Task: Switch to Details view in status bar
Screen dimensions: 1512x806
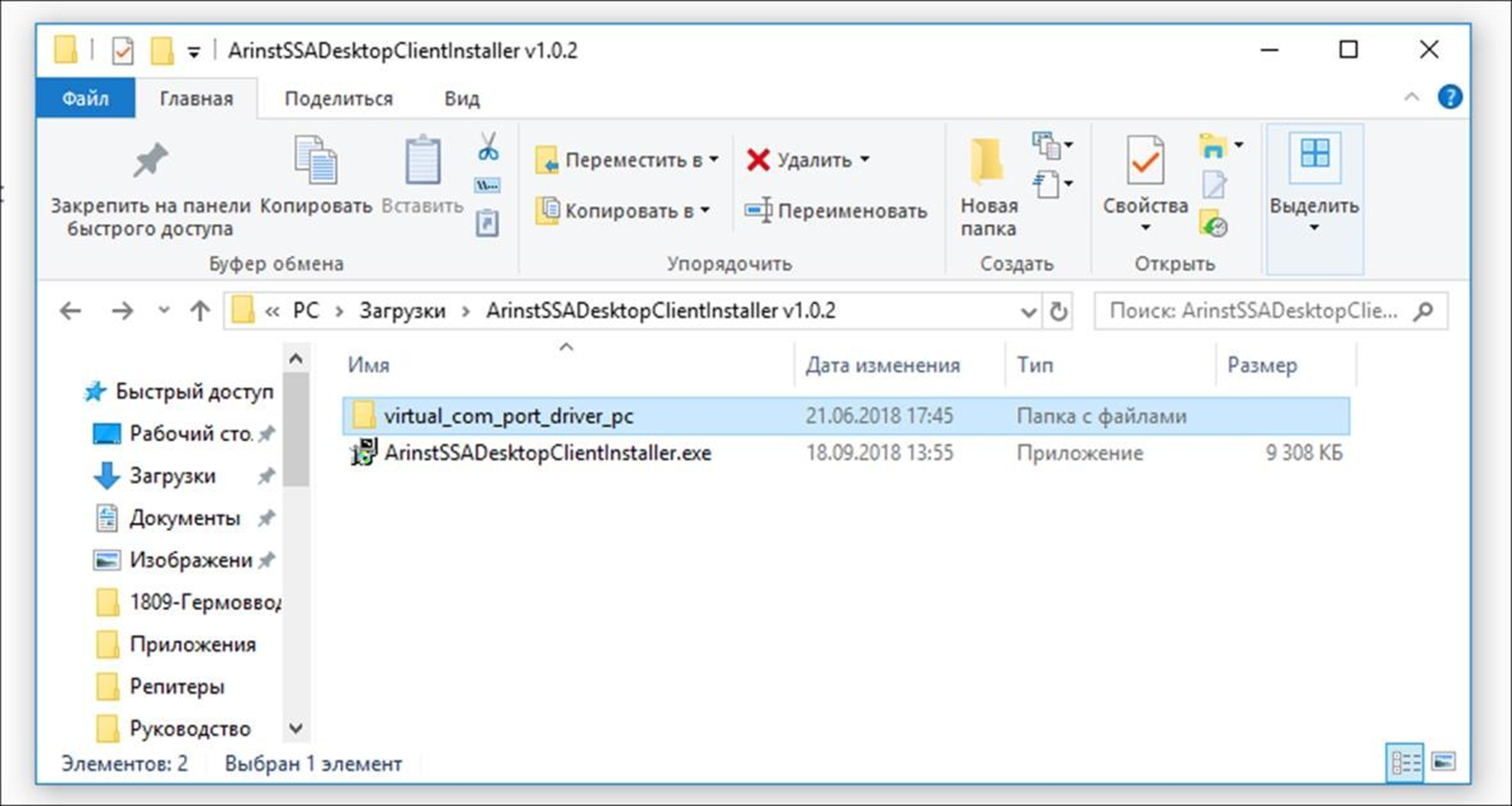Action: click(x=1404, y=763)
